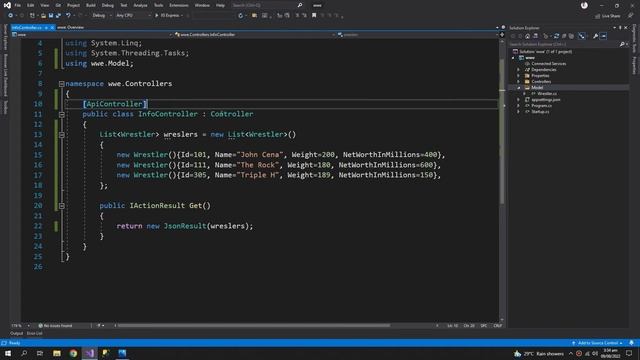Click the search magnifier icon in title bar
640x360 pixels.
coord(300,5)
